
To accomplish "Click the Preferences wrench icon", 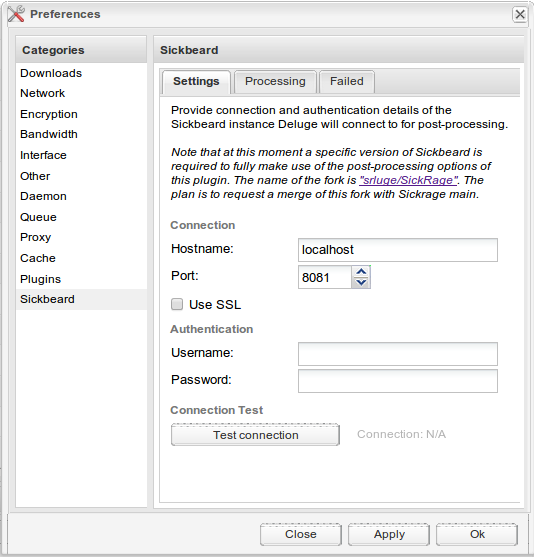I will click(16, 14).
